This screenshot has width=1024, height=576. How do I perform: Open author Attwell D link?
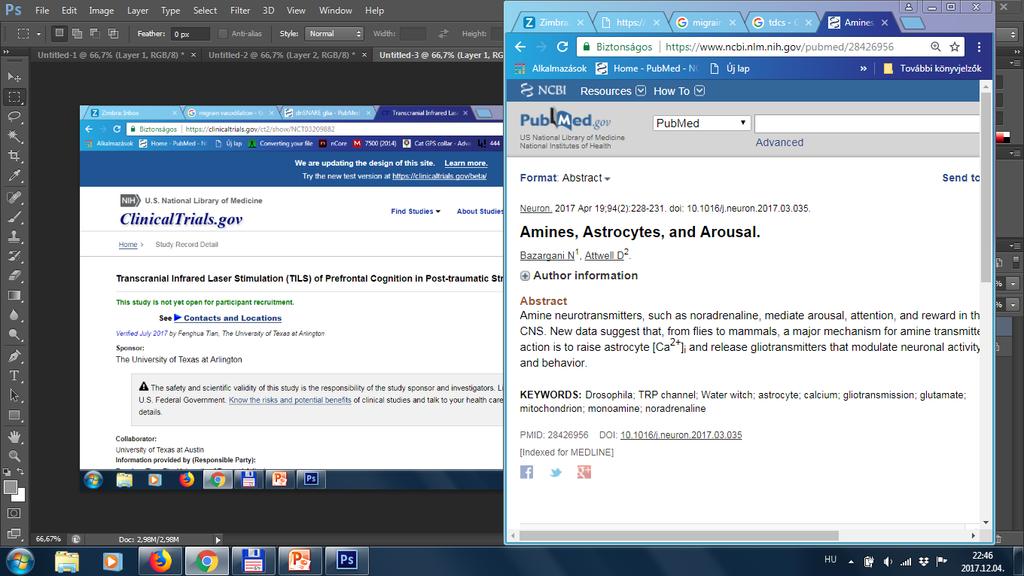604,255
